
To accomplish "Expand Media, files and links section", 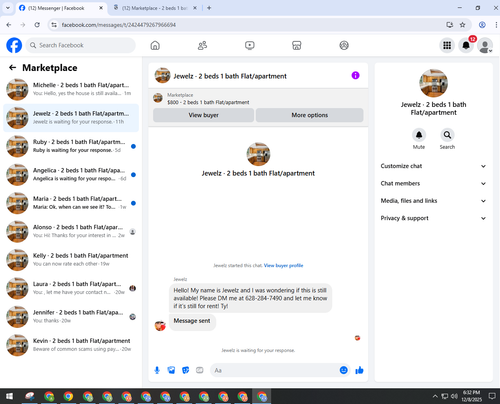I will point(433,201).
